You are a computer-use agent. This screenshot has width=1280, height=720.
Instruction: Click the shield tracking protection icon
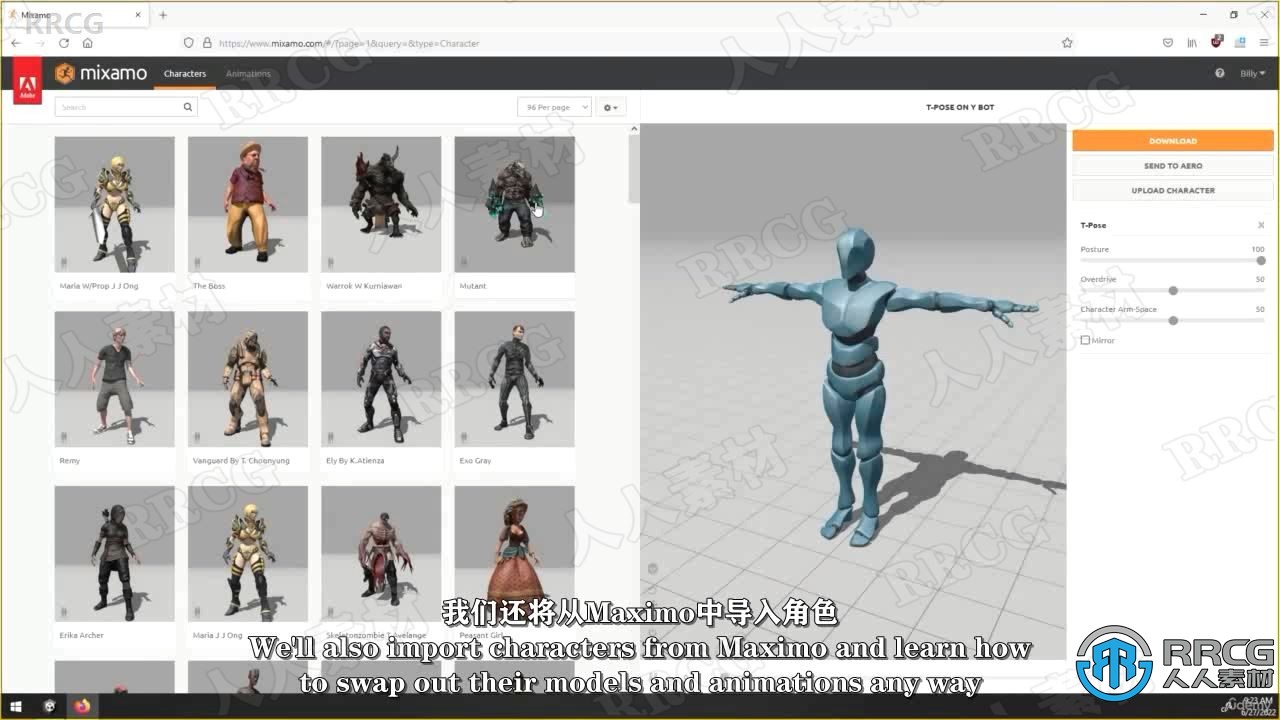pos(188,43)
